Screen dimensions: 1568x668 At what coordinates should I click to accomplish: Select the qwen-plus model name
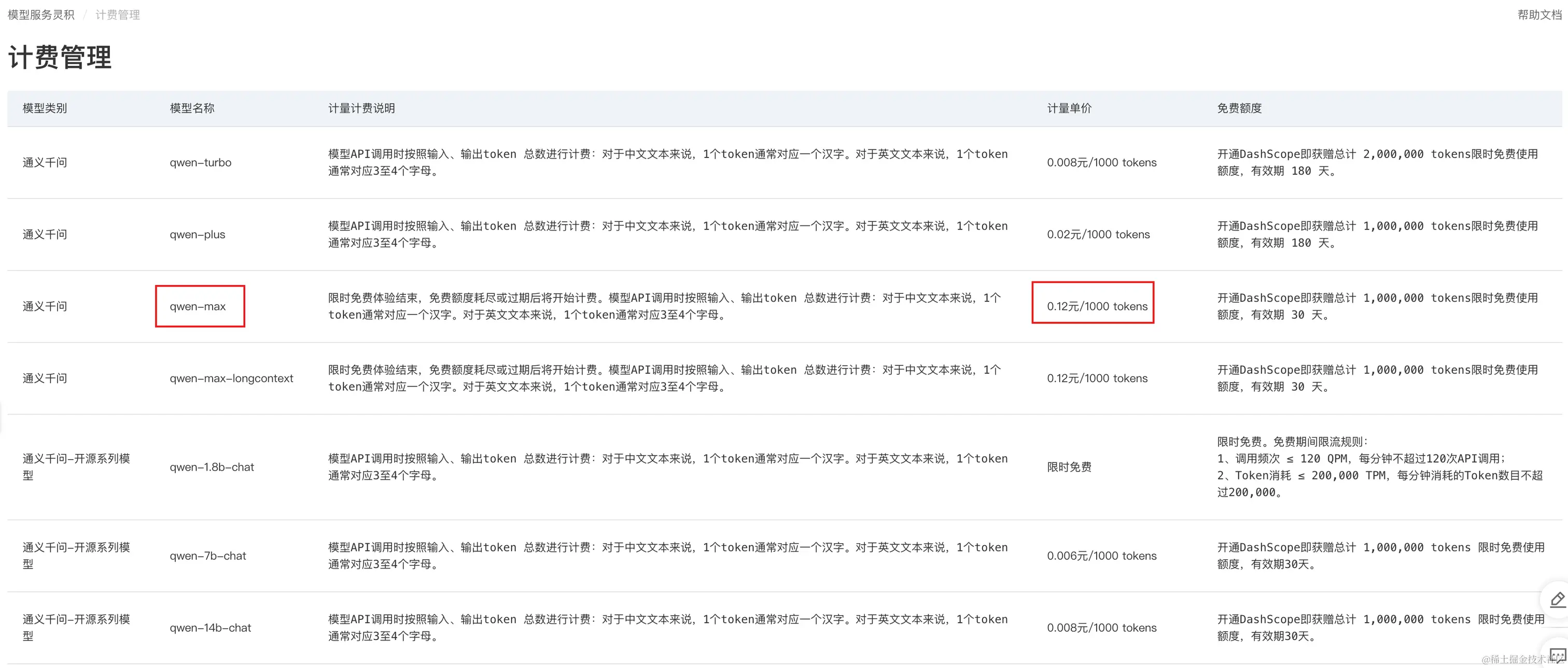[197, 234]
